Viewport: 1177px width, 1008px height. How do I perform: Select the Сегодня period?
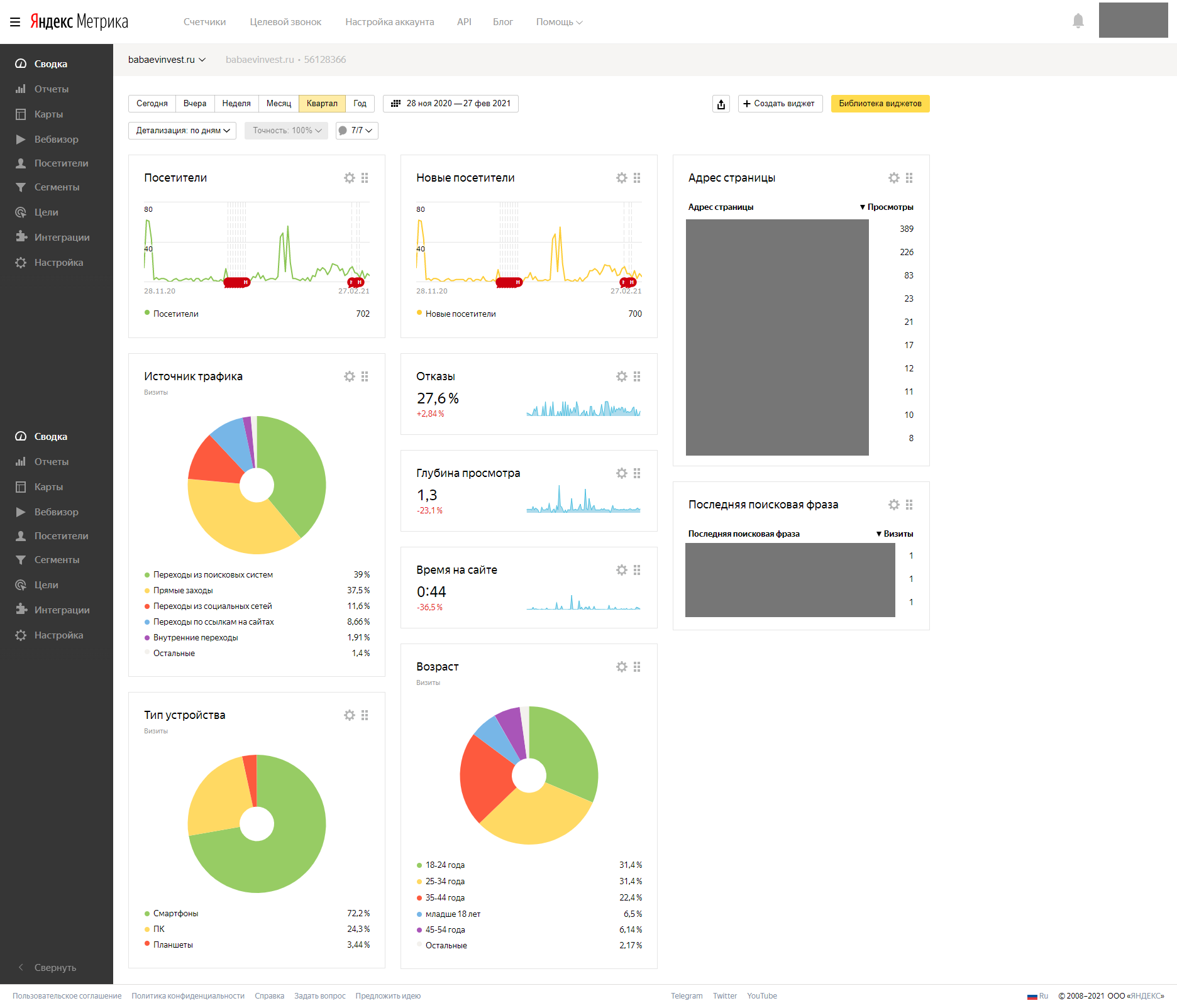tap(152, 104)
